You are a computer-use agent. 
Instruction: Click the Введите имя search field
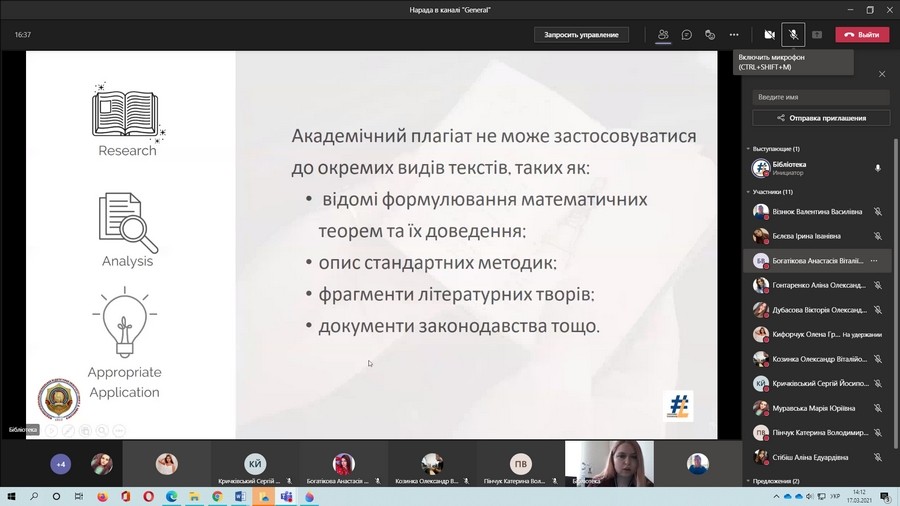pyautogui.click(x=820, y=97)
